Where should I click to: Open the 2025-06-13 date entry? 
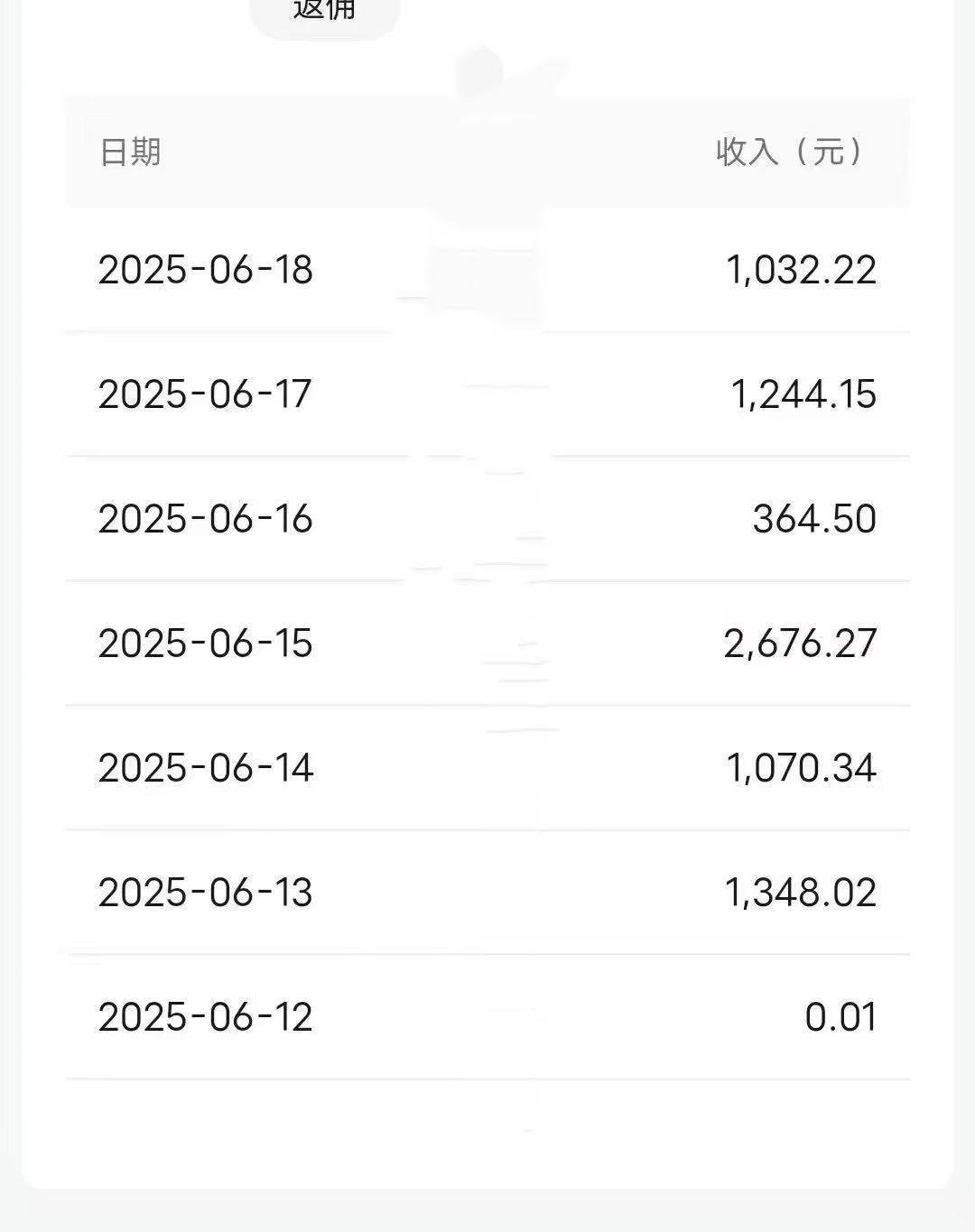(x=205, y=893)
